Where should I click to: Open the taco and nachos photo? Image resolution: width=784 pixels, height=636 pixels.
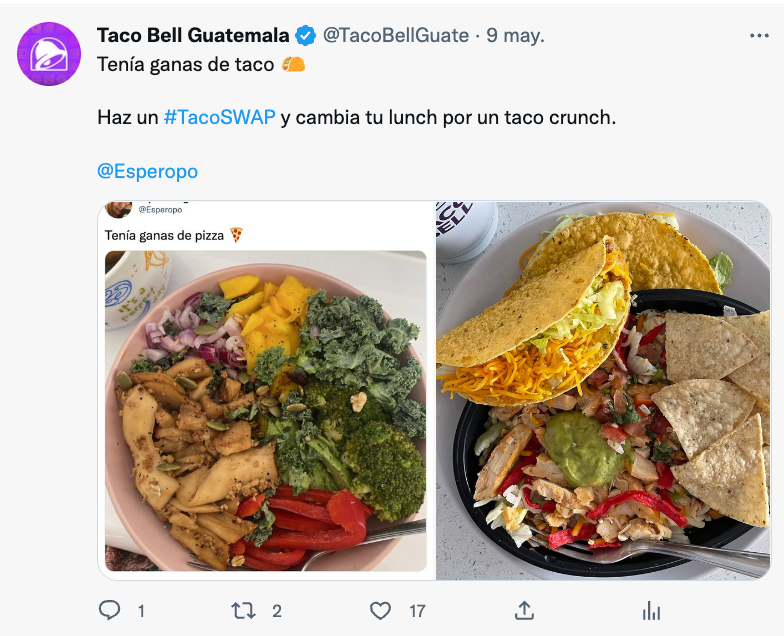coord(604,390)
